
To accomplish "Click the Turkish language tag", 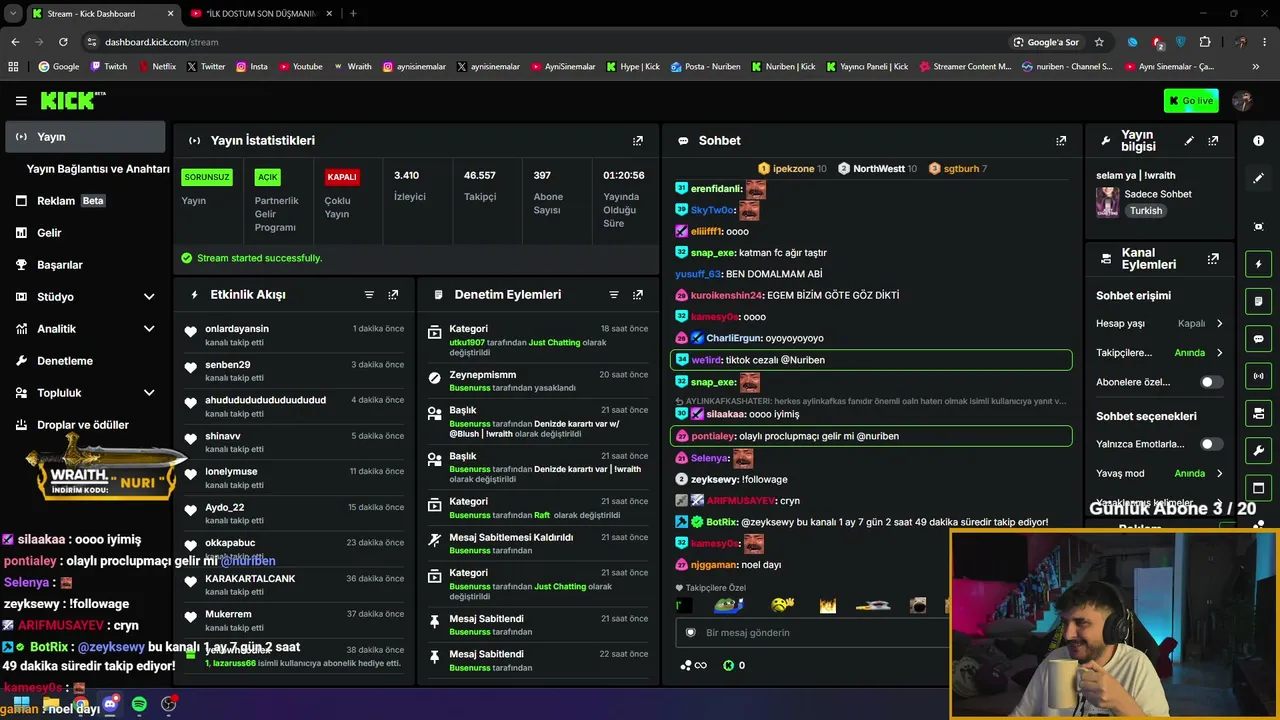I will point(1146,211).
